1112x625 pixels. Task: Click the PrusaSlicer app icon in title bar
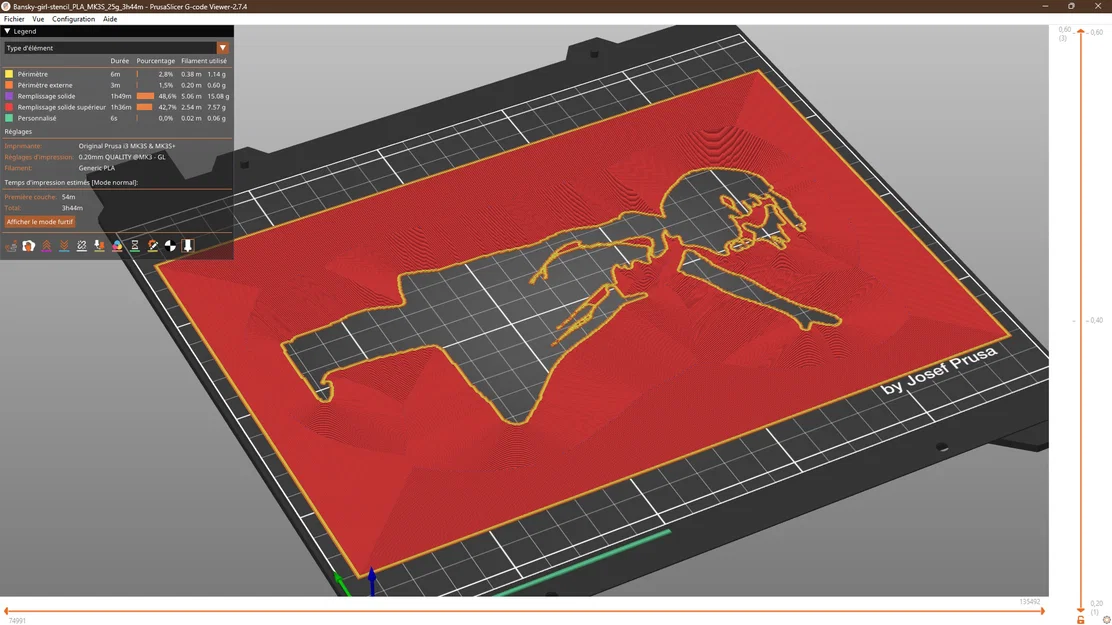pos(6,6)
